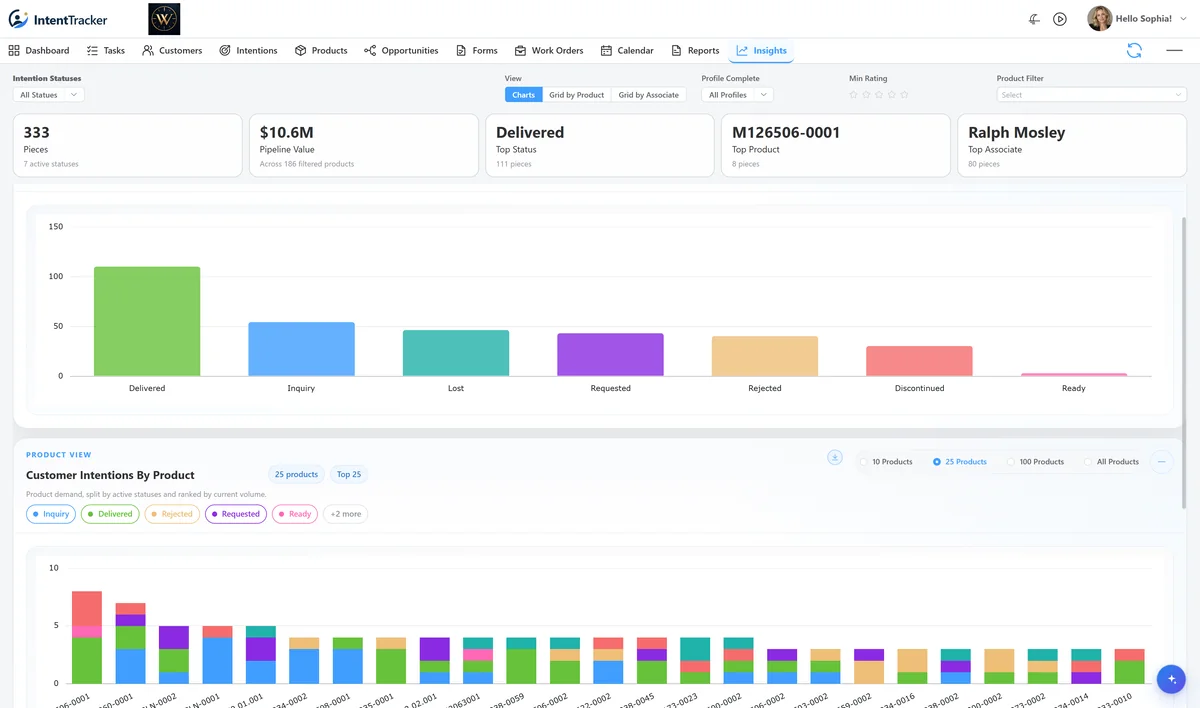Click the Reports page icon
This screenshot has height=708, width=1200.
pyautogui.click(x=676, y=50)
